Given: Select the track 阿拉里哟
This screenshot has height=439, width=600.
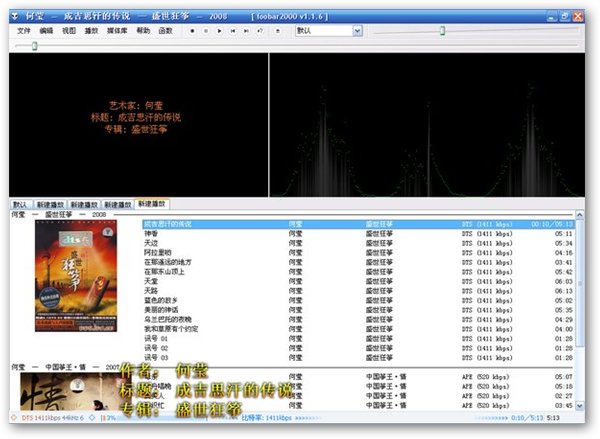Looking at the screenshot, I should [358, 253].
